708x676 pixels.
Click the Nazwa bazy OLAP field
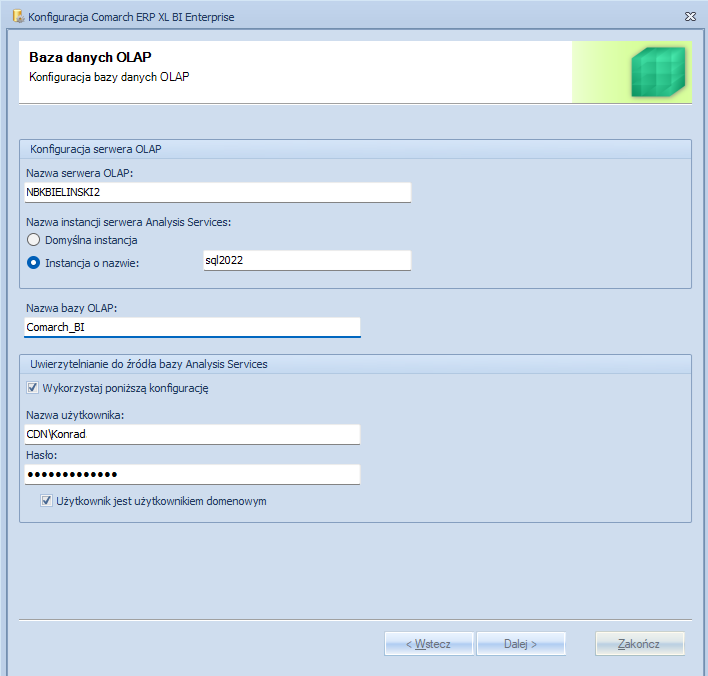pyautogui.click(x=192, y=327)
